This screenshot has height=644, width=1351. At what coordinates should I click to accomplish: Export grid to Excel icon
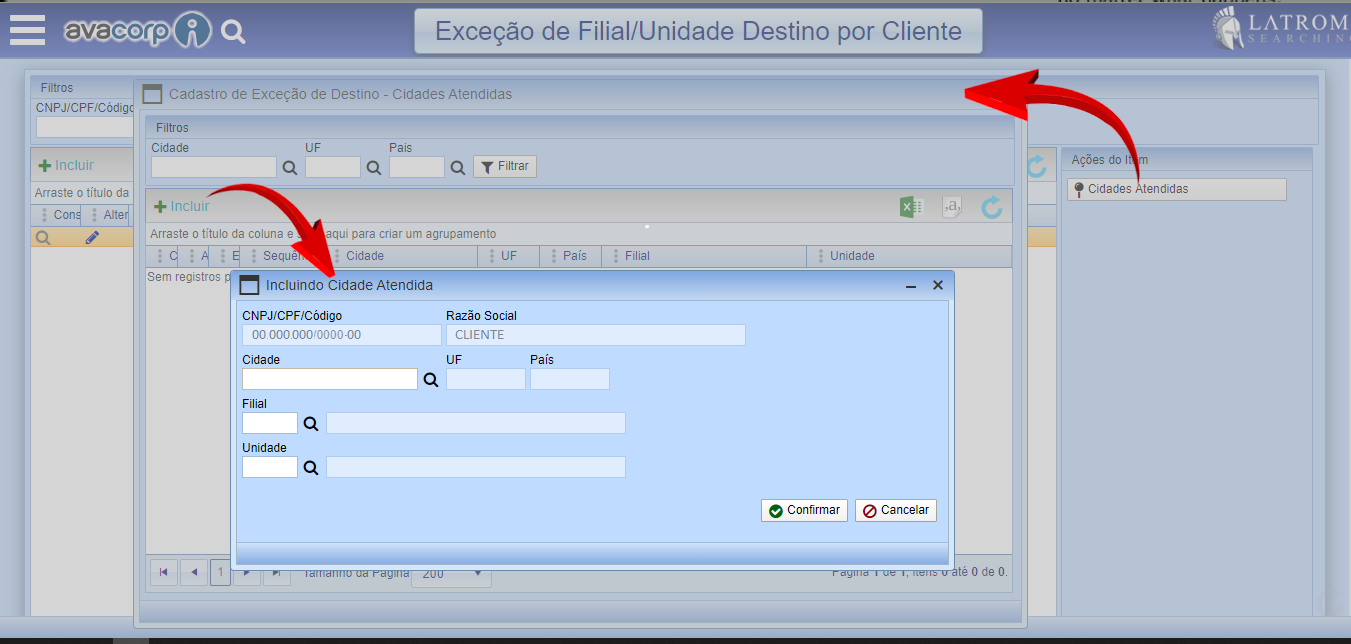pyautogui.click(x=910, y=207)
